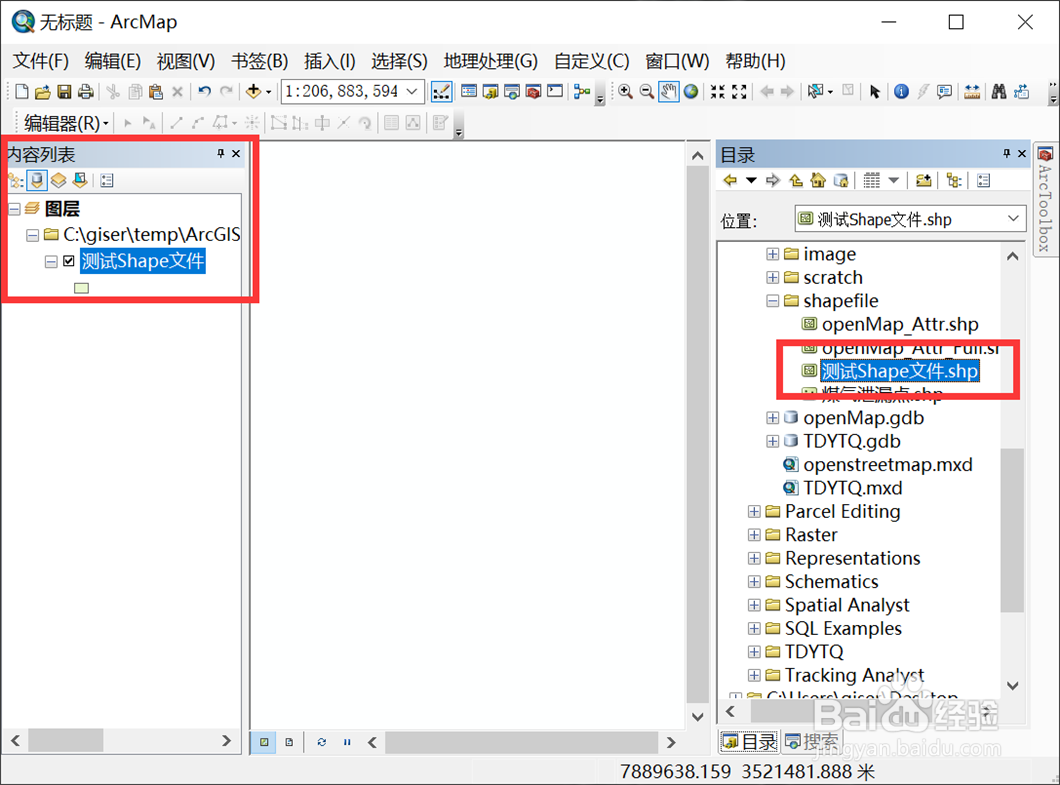Open the Find binoculars tool
Screen dimensions: 1060x785
(x=999, y=91)
